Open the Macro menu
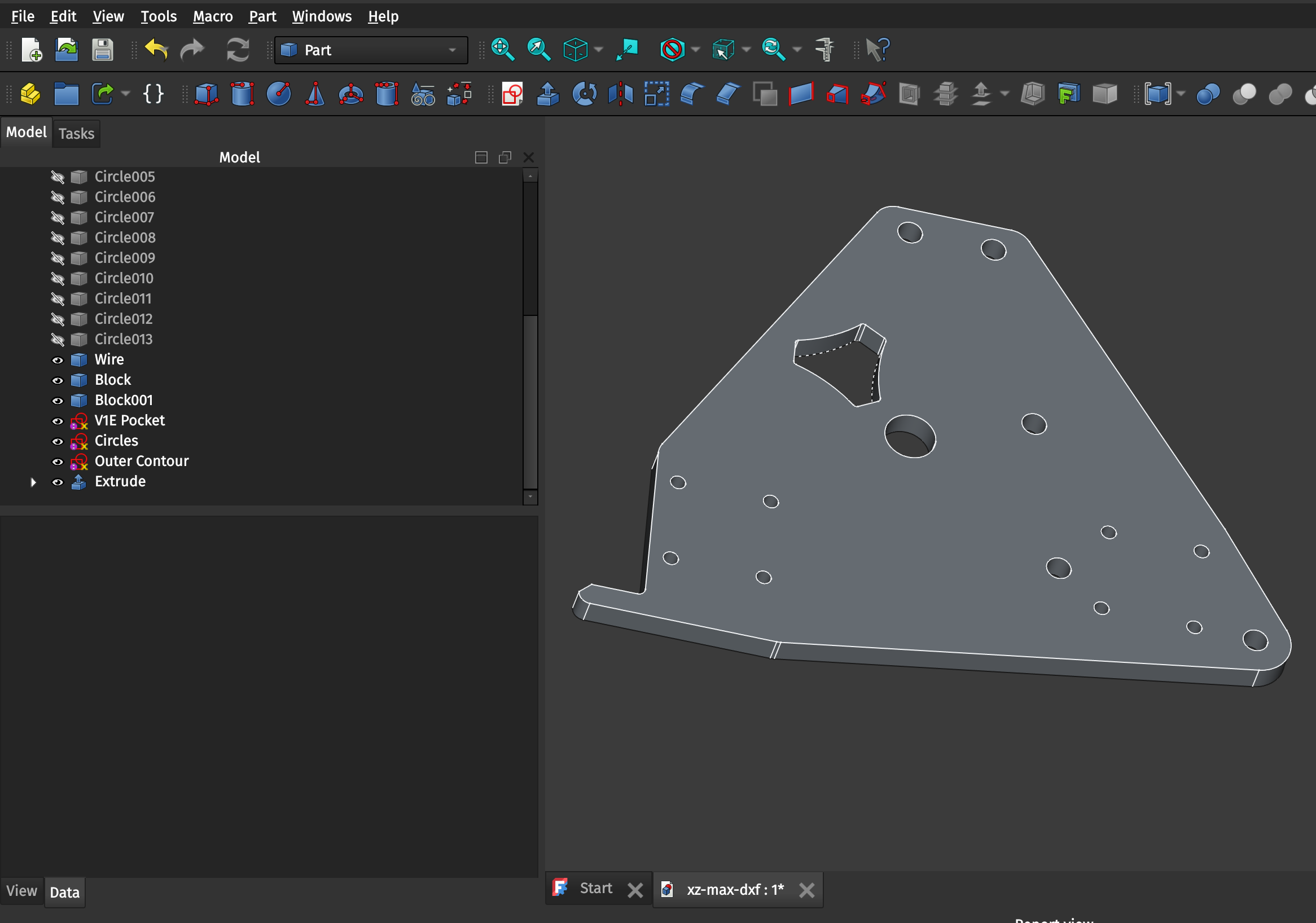The image size is (1316, 923). [213, 16]
